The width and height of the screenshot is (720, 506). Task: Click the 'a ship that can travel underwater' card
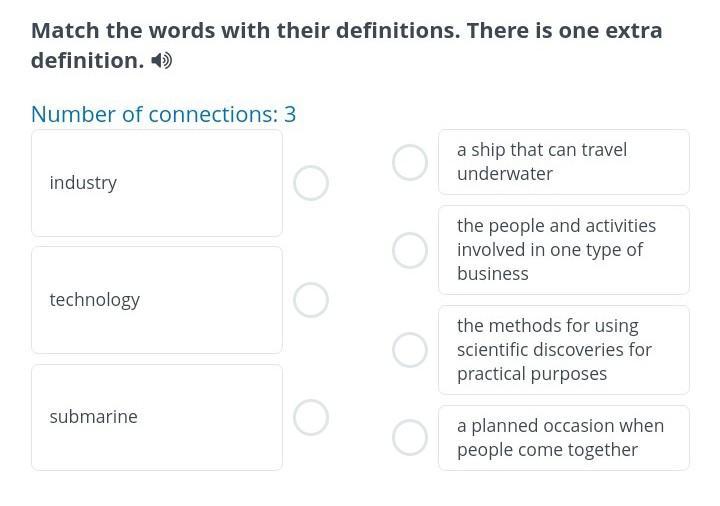point(564,162)
